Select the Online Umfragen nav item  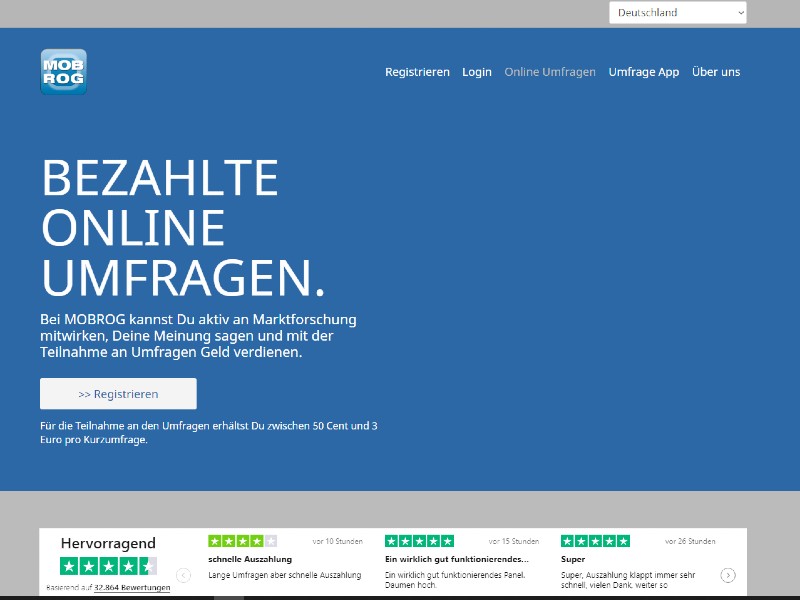(x=550, y=72)
